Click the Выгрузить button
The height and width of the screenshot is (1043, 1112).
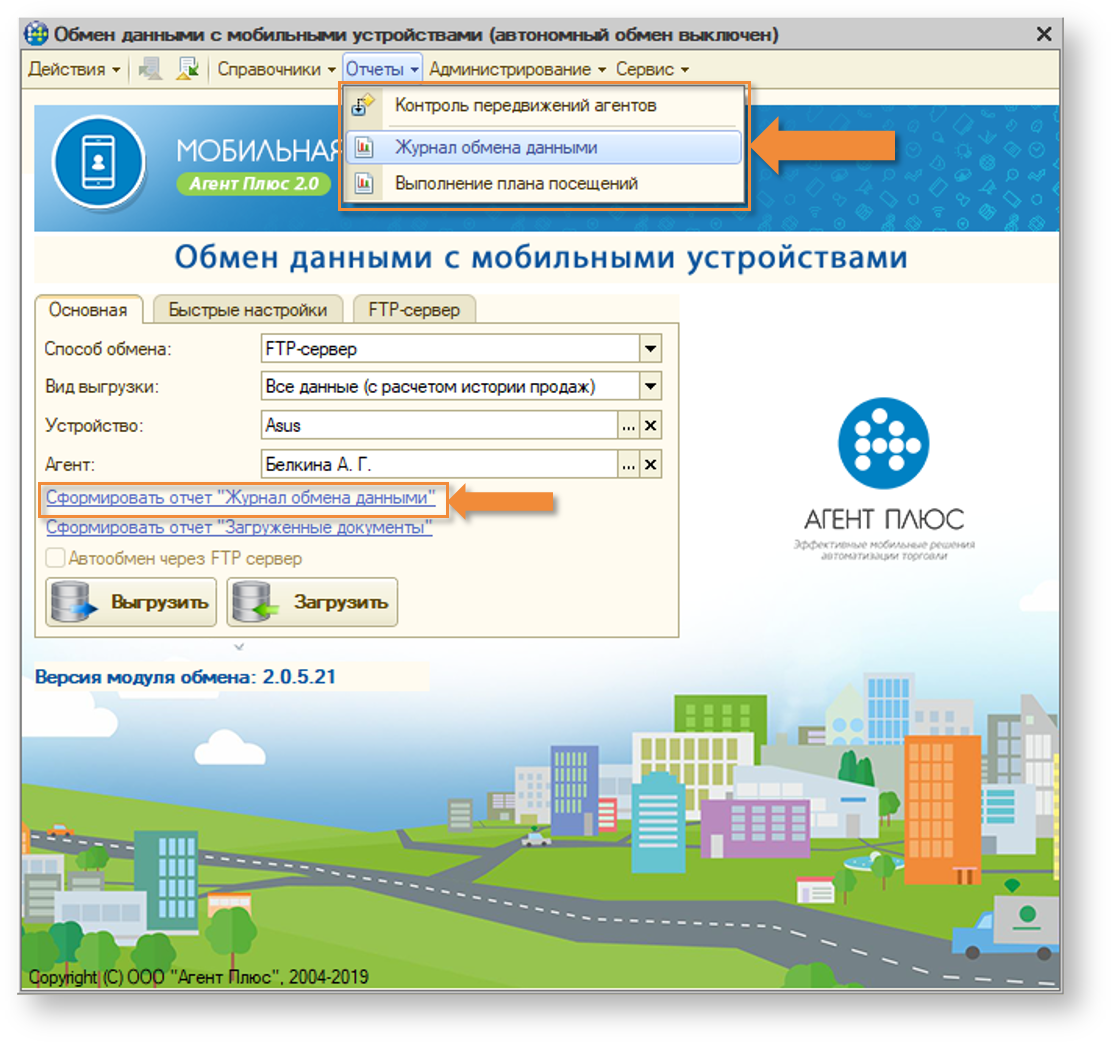pos(131,602)
